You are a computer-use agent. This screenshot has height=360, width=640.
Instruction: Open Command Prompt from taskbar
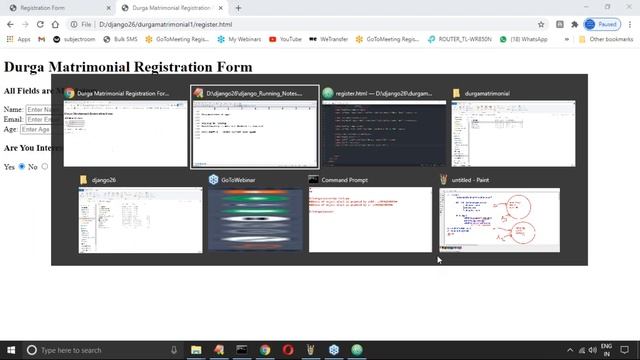click(x=242, y=350)
